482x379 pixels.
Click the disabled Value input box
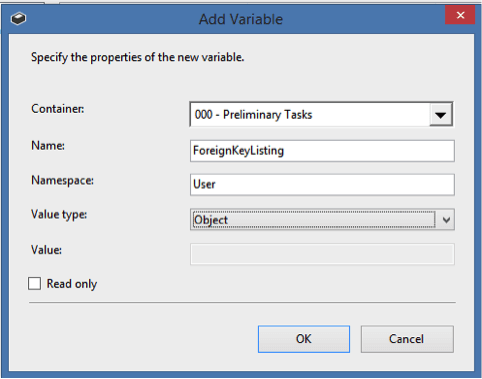click(x=322, y=254)
